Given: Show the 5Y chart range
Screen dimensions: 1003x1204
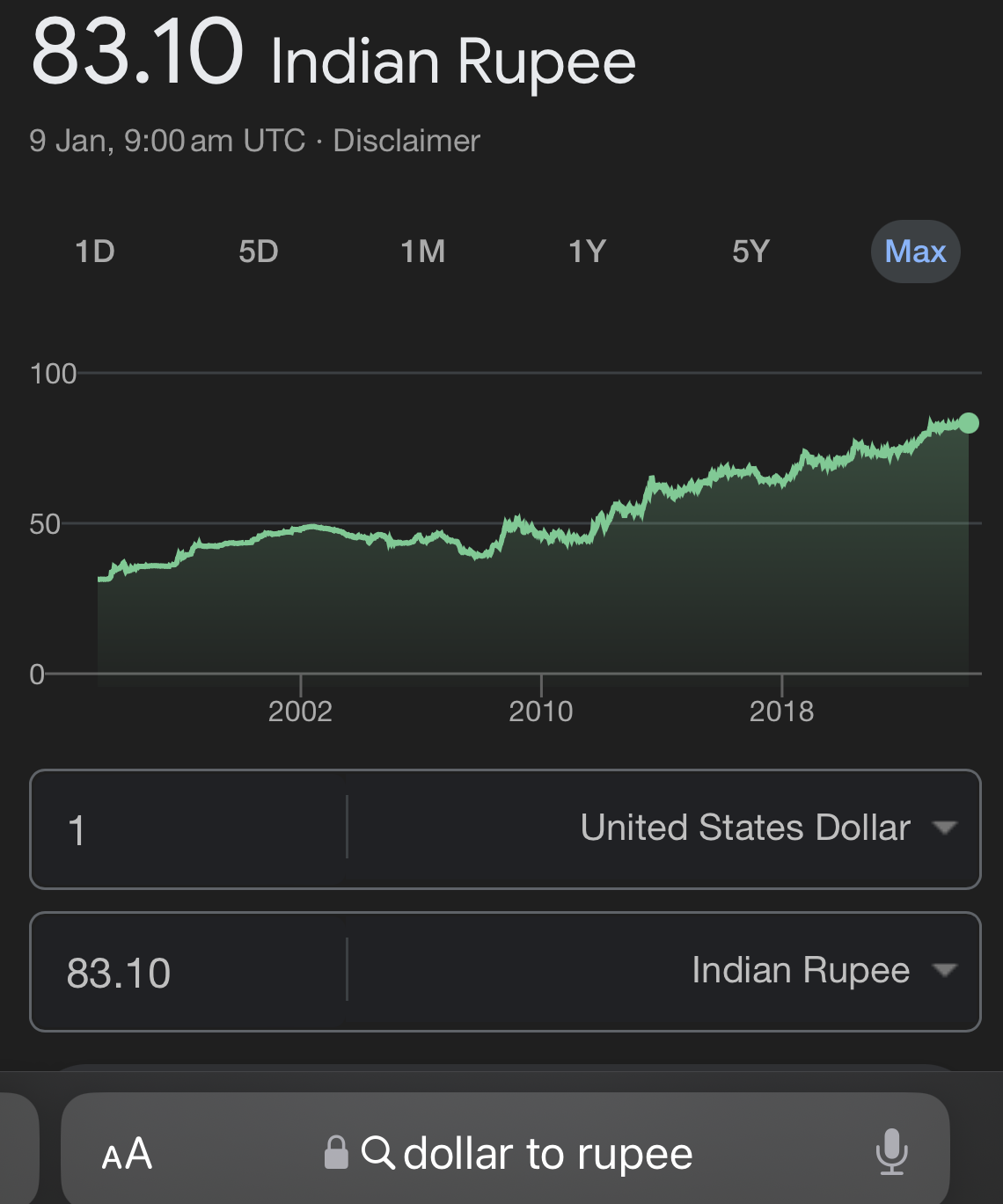Looking at the screenshot, I should (750, 252).
